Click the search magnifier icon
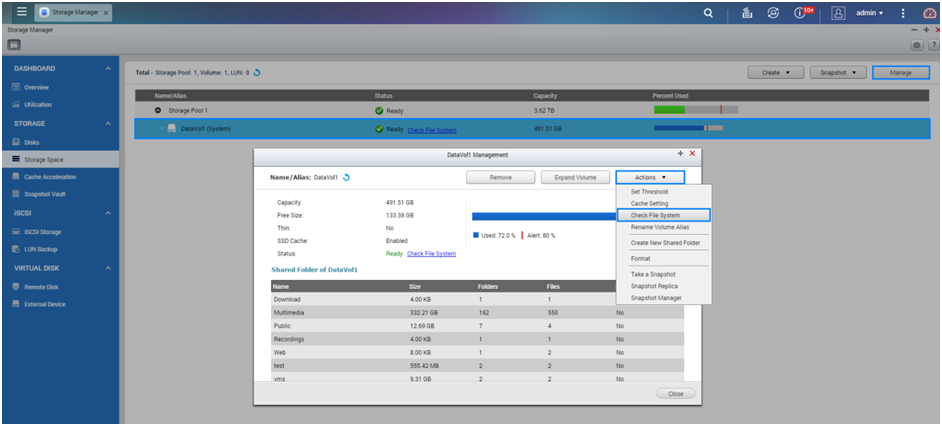 point(709,13)
